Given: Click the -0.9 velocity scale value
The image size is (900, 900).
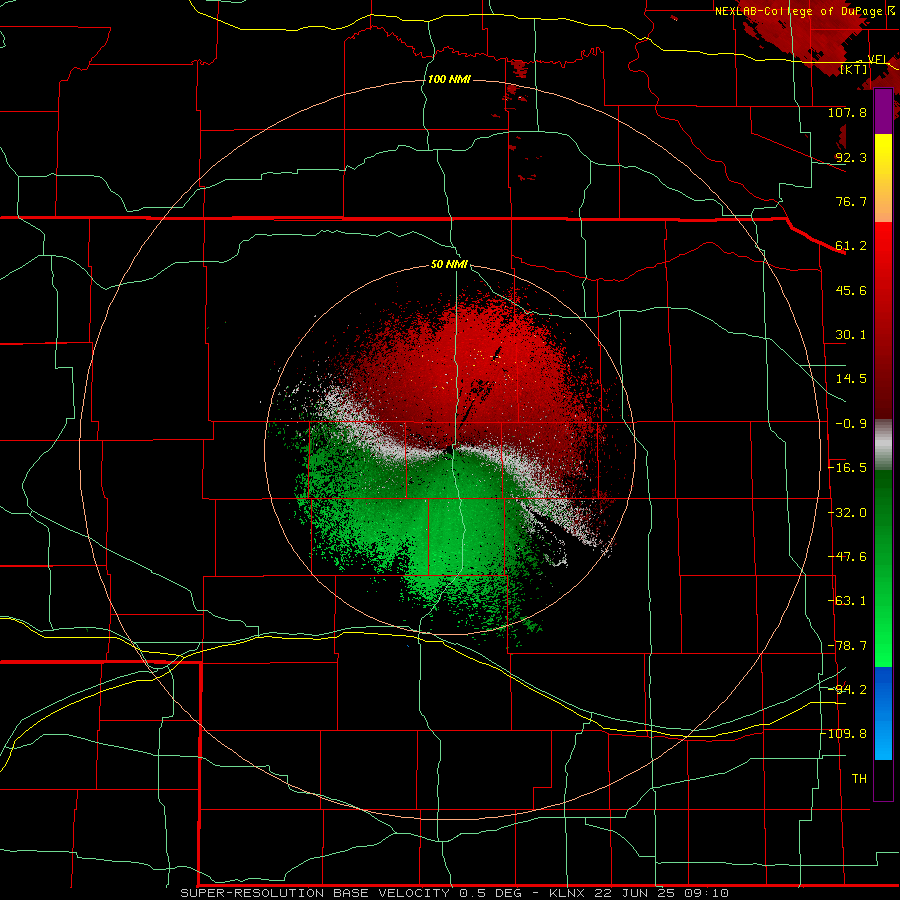Looking at the screenshot, I should [x=851, y=424].
